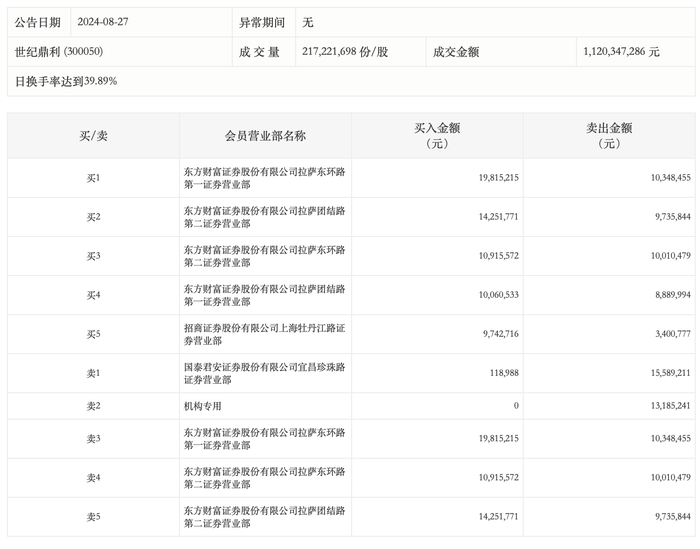Select buy amount 9,742,716
Screen dimensions: 700x549
pyautogui.click(x=501, y=334)
